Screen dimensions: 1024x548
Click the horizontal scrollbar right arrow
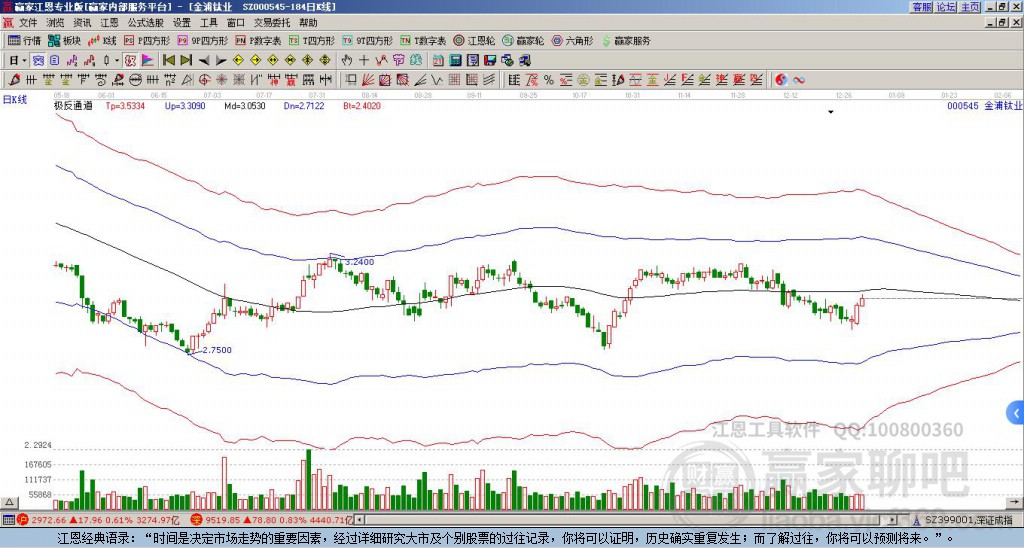point(894,520)
